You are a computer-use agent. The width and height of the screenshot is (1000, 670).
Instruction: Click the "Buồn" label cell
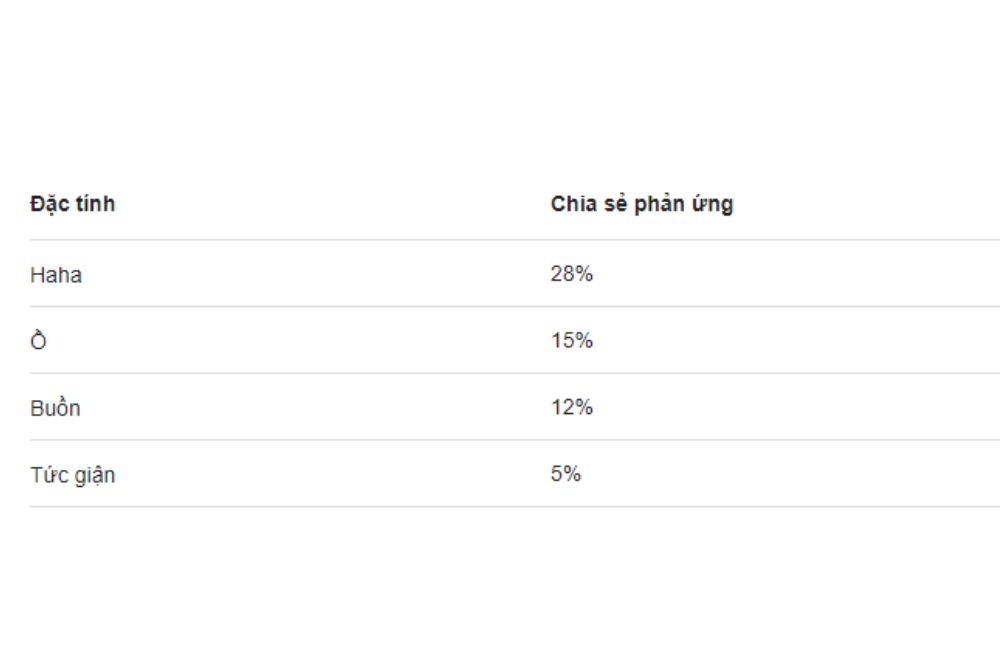tap(55, 408)
